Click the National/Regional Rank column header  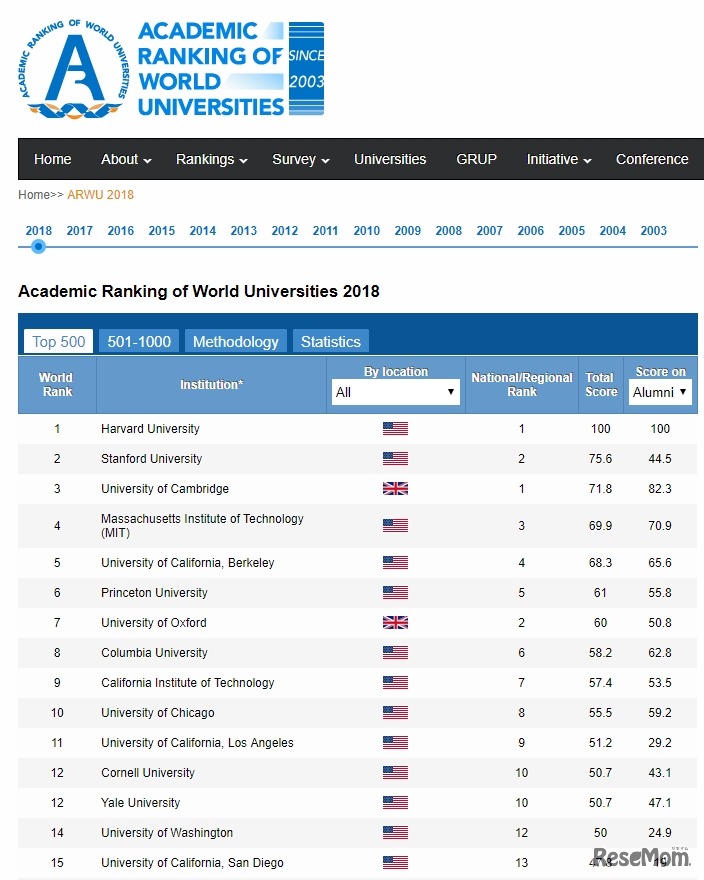click(522, 384)
